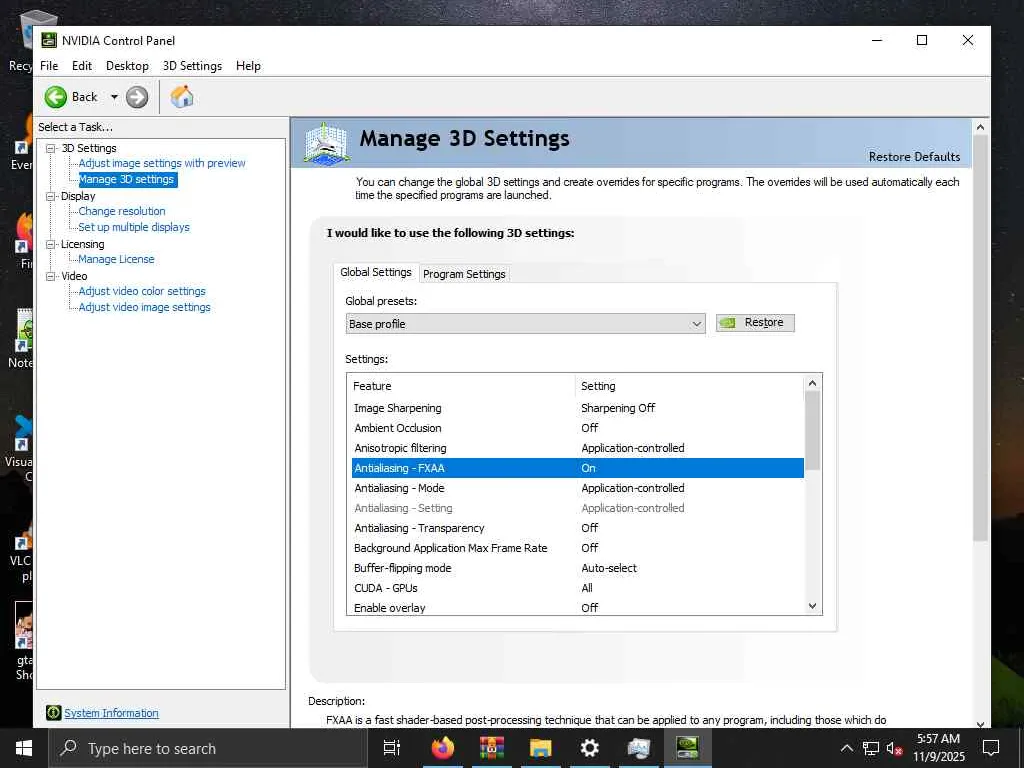Select the Buffer-flipping mode row
1024x768 pixels.
577,568
